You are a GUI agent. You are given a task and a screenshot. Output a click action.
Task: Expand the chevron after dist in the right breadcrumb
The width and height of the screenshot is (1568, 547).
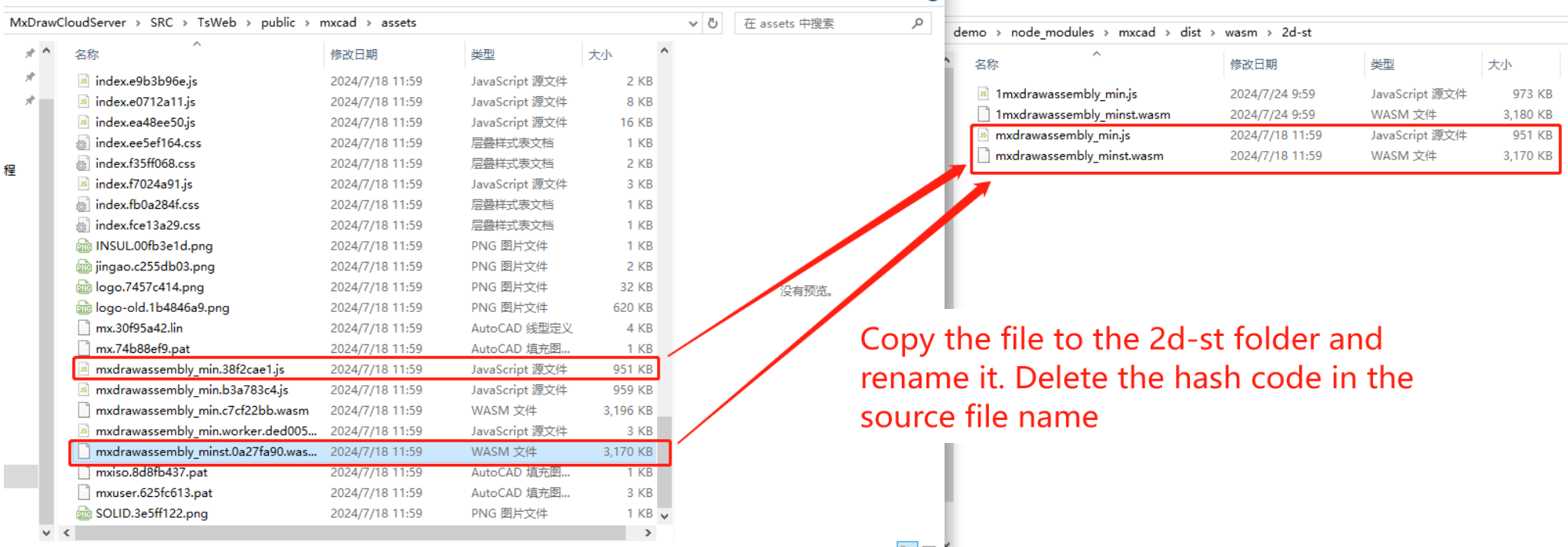point(1213,32)
